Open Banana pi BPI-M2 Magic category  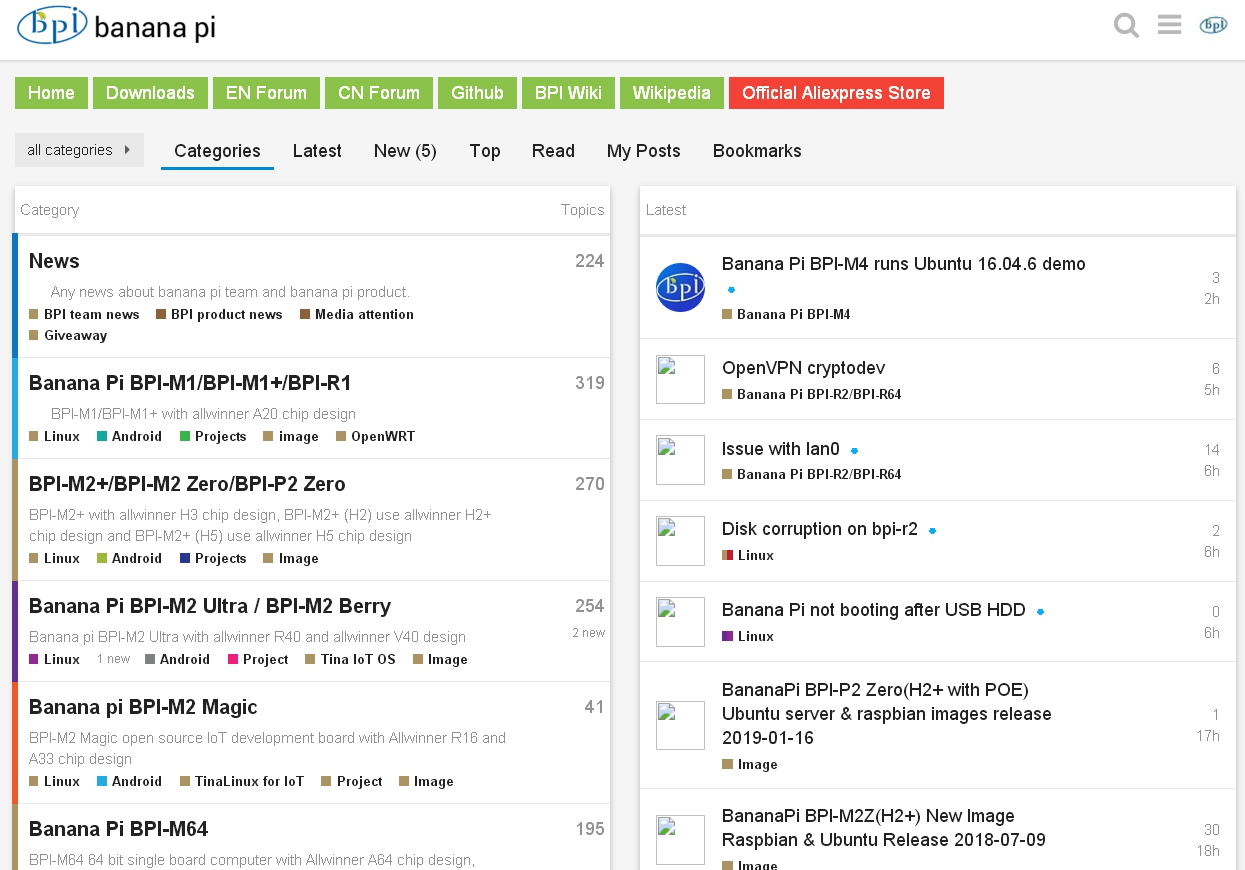[143, 707]
